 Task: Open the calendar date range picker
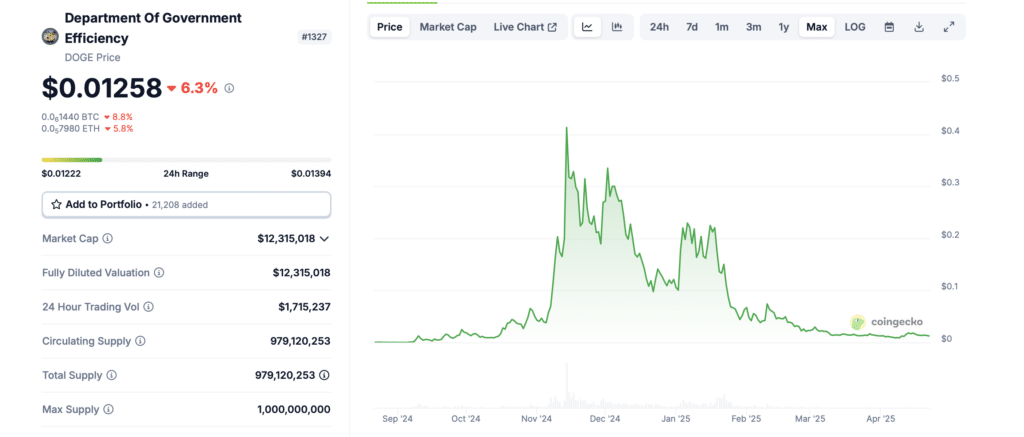[x=889, y=27]
